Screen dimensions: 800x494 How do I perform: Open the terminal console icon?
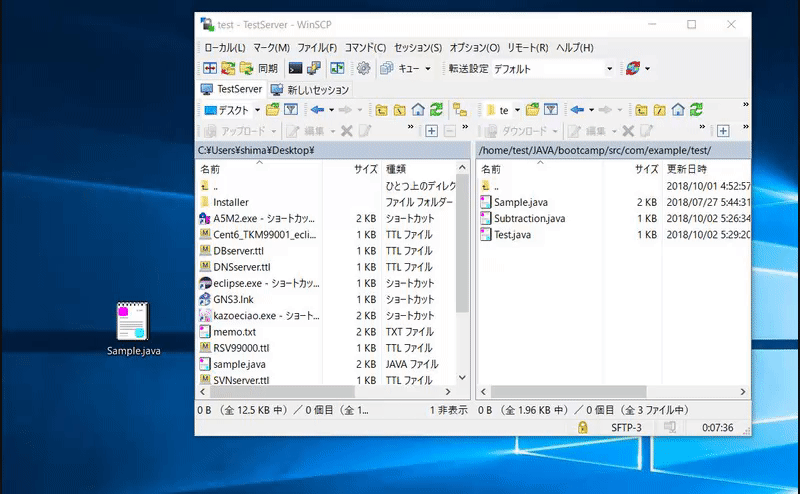pos(295,68)
